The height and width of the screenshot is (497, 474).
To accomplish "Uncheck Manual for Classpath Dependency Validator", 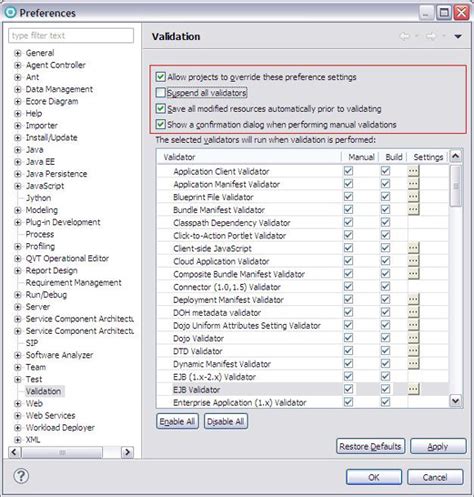I will (348, 222).
